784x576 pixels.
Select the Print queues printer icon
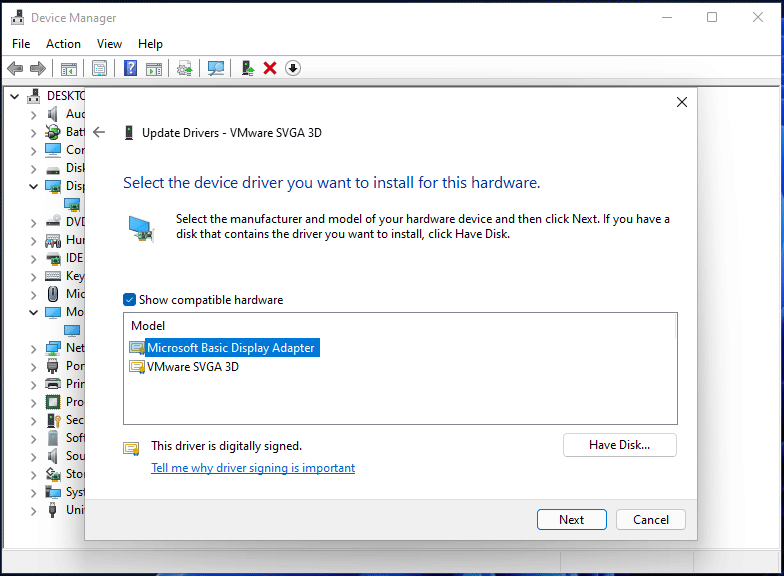pos(52,384)
